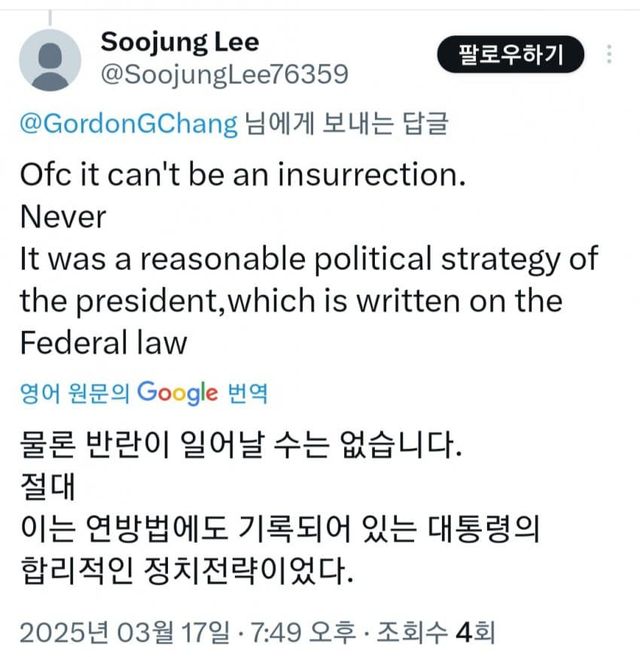Click the 번역 translation word

point(246,393)
